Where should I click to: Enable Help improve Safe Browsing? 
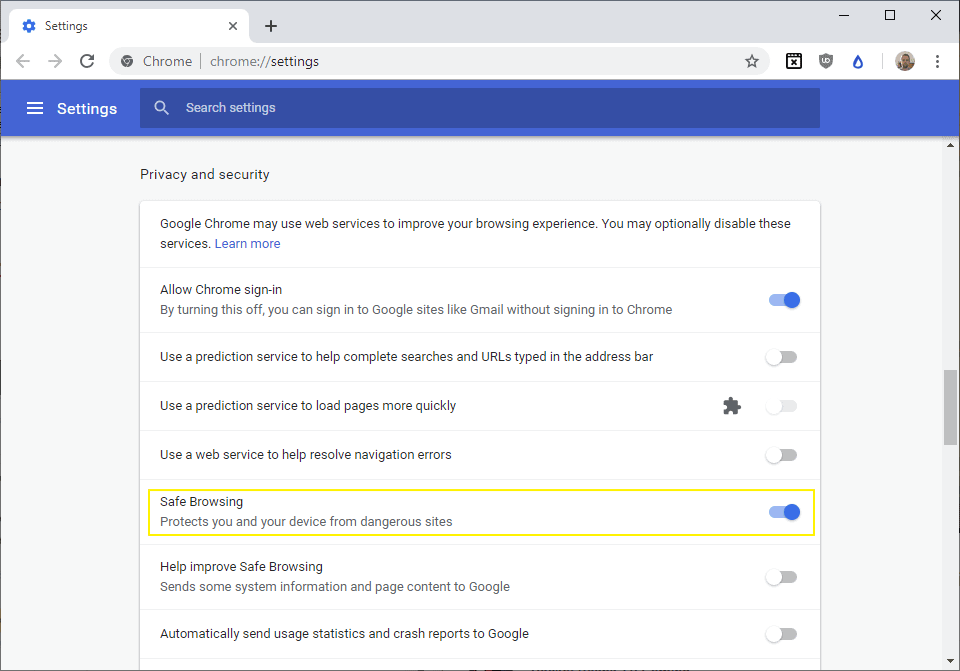point(781,577)
